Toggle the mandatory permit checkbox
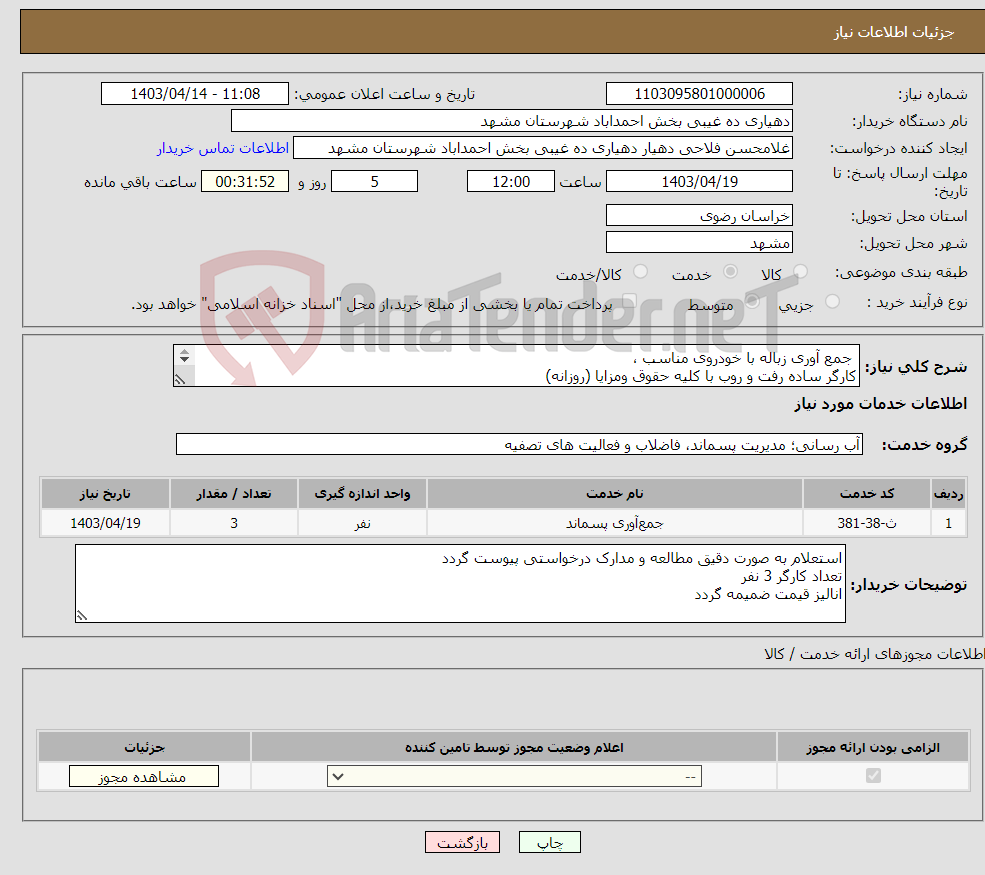The height and width of the screenshot is (875, 985). pos(873,776)
